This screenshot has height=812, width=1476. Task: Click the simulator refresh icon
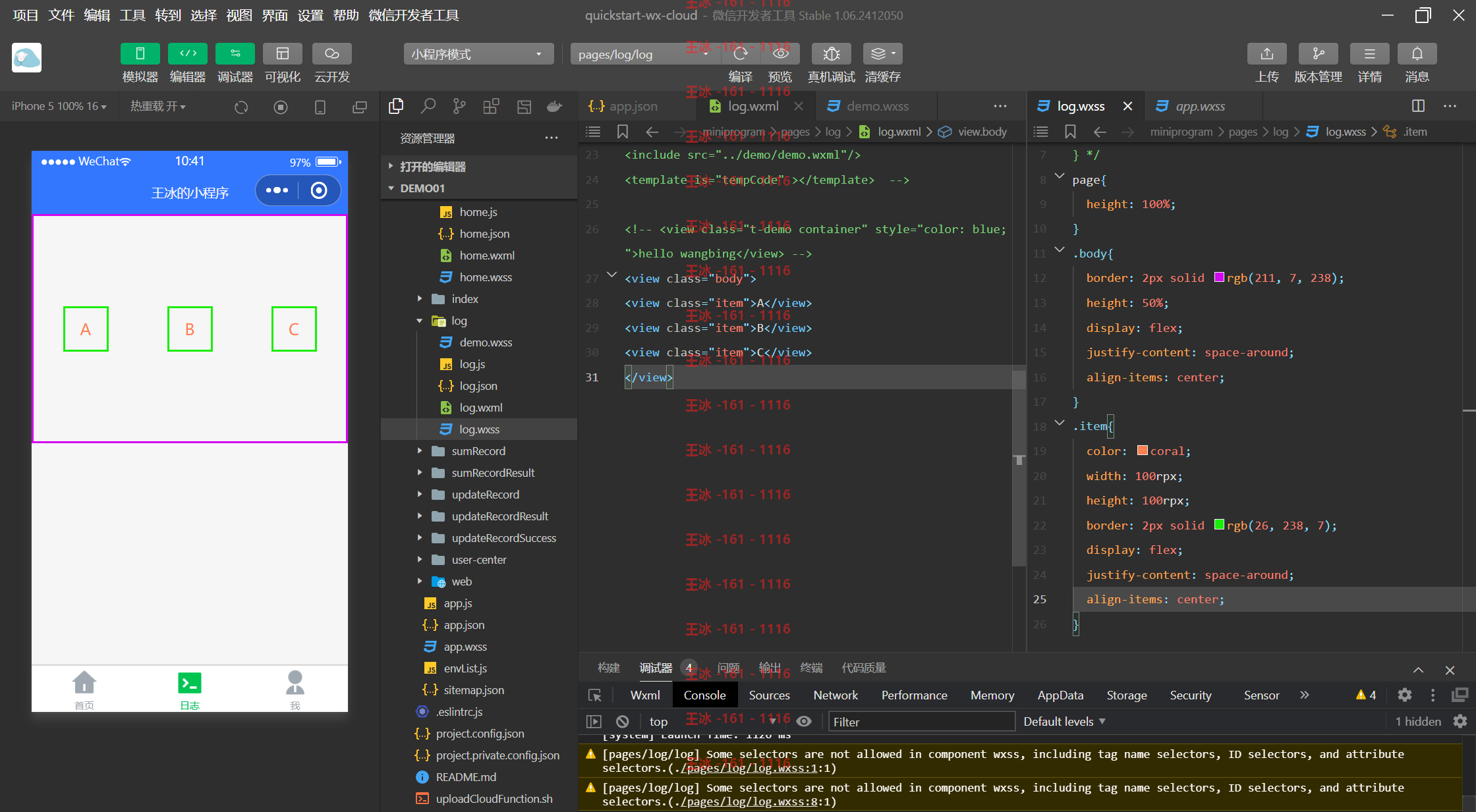241,107
